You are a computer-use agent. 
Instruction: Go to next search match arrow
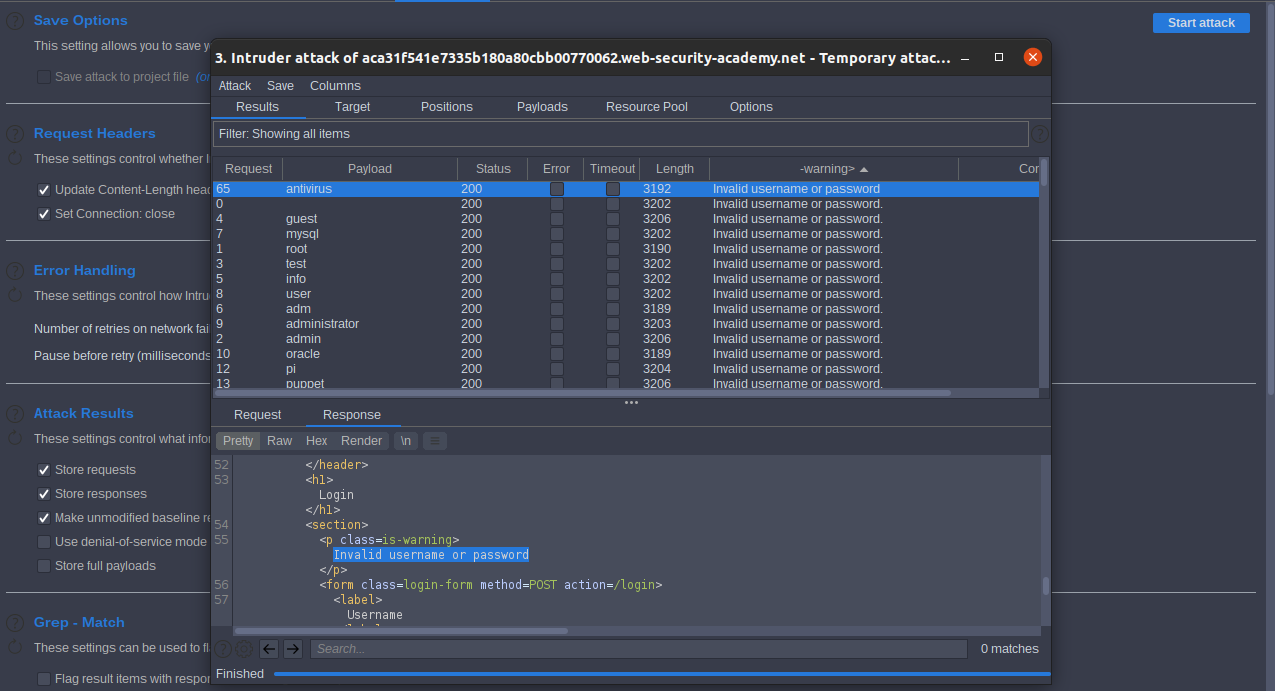(x=292, y=649)
